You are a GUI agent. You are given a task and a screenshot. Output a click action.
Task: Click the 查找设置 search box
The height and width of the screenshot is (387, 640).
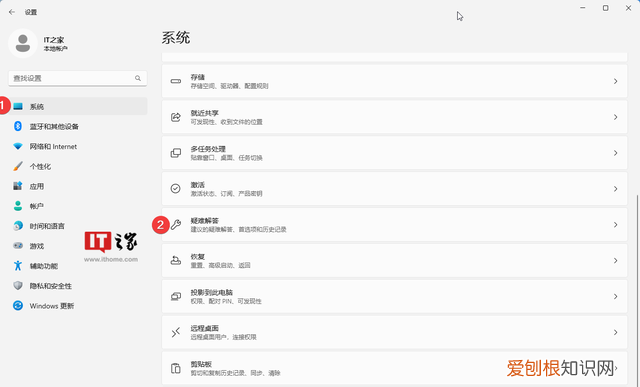(78, 78)
